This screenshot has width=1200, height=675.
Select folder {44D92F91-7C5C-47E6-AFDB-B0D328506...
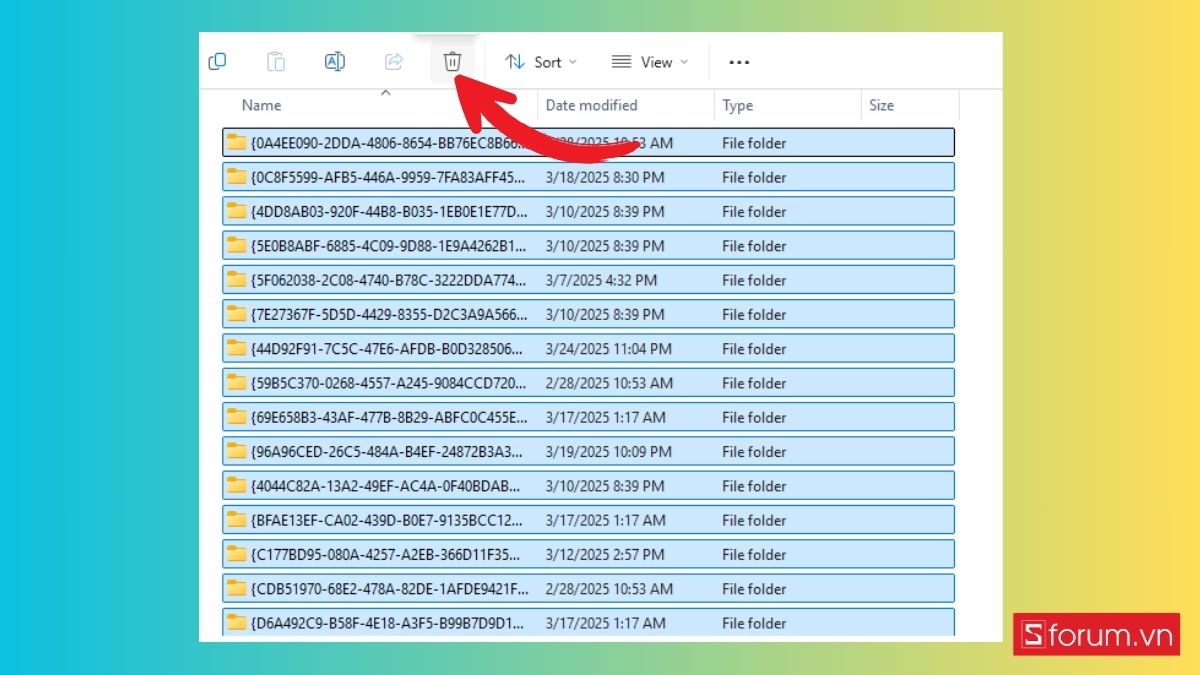[x=588, y=348]
